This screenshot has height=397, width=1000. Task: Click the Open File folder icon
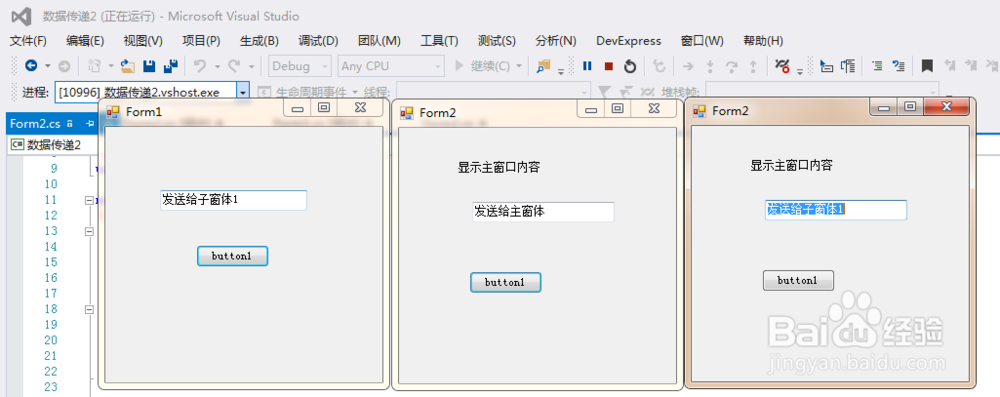point(128,66)
